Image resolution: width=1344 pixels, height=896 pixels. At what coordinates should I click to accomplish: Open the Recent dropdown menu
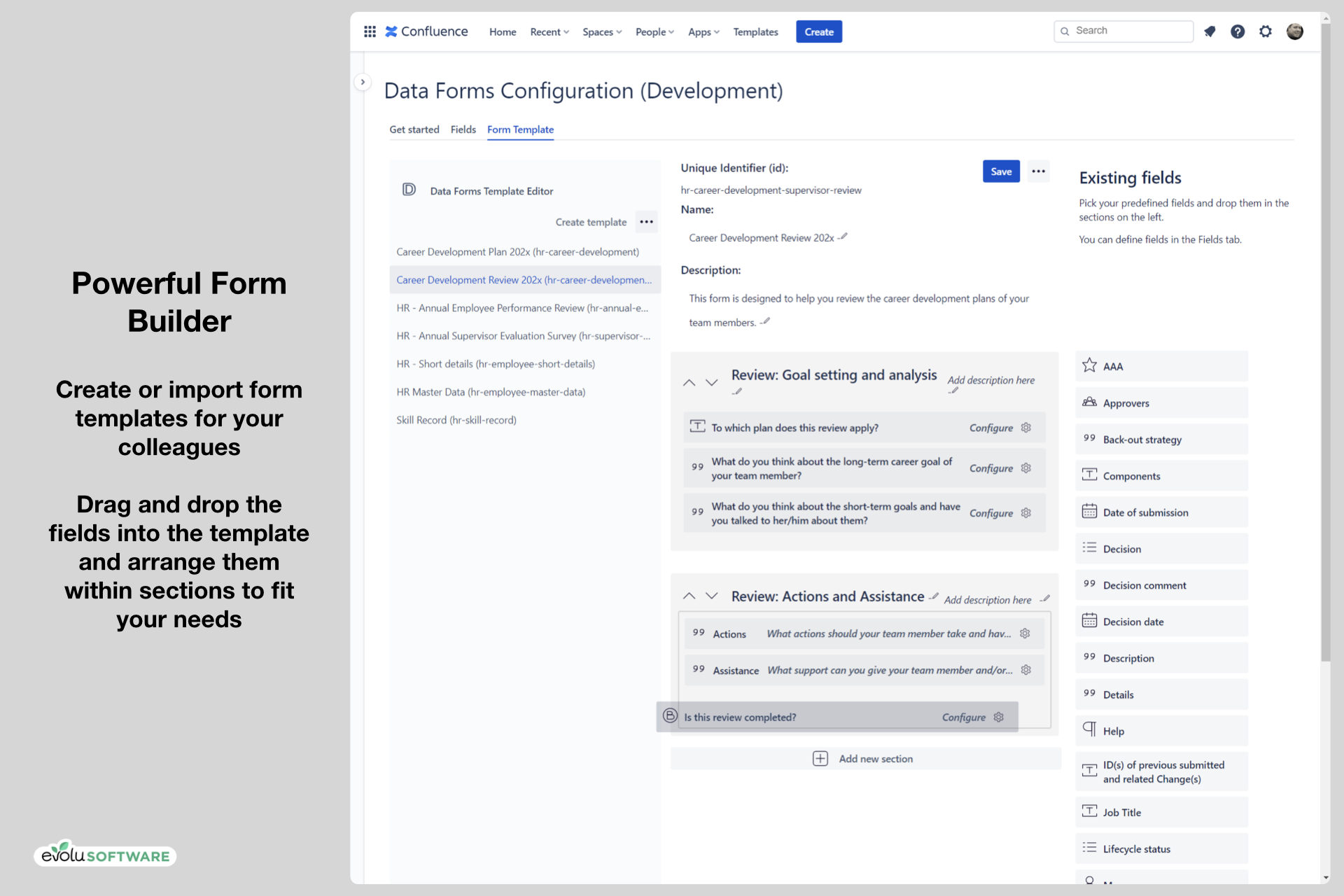point(549,32)
